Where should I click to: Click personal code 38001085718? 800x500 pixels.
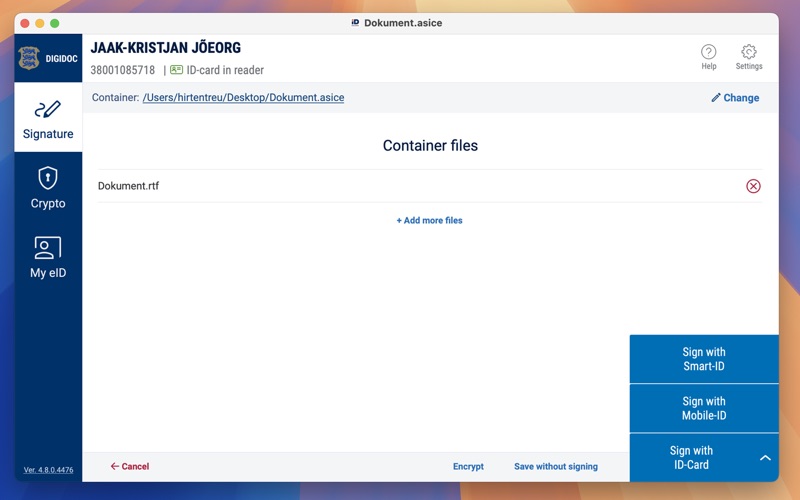point(122,70)
